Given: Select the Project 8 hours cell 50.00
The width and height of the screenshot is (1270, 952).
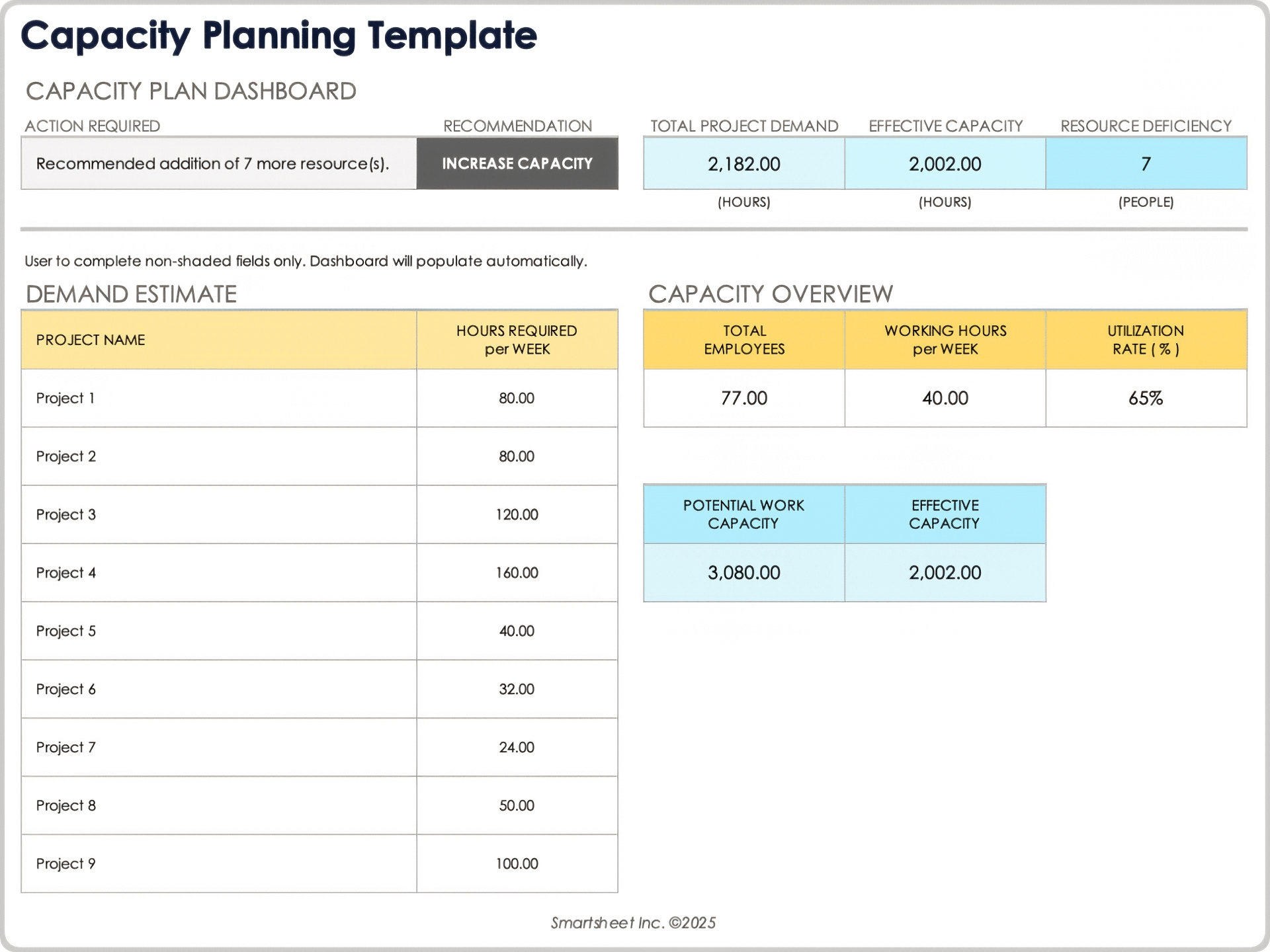Looking at the screenshot, I should tap(517, 805).
